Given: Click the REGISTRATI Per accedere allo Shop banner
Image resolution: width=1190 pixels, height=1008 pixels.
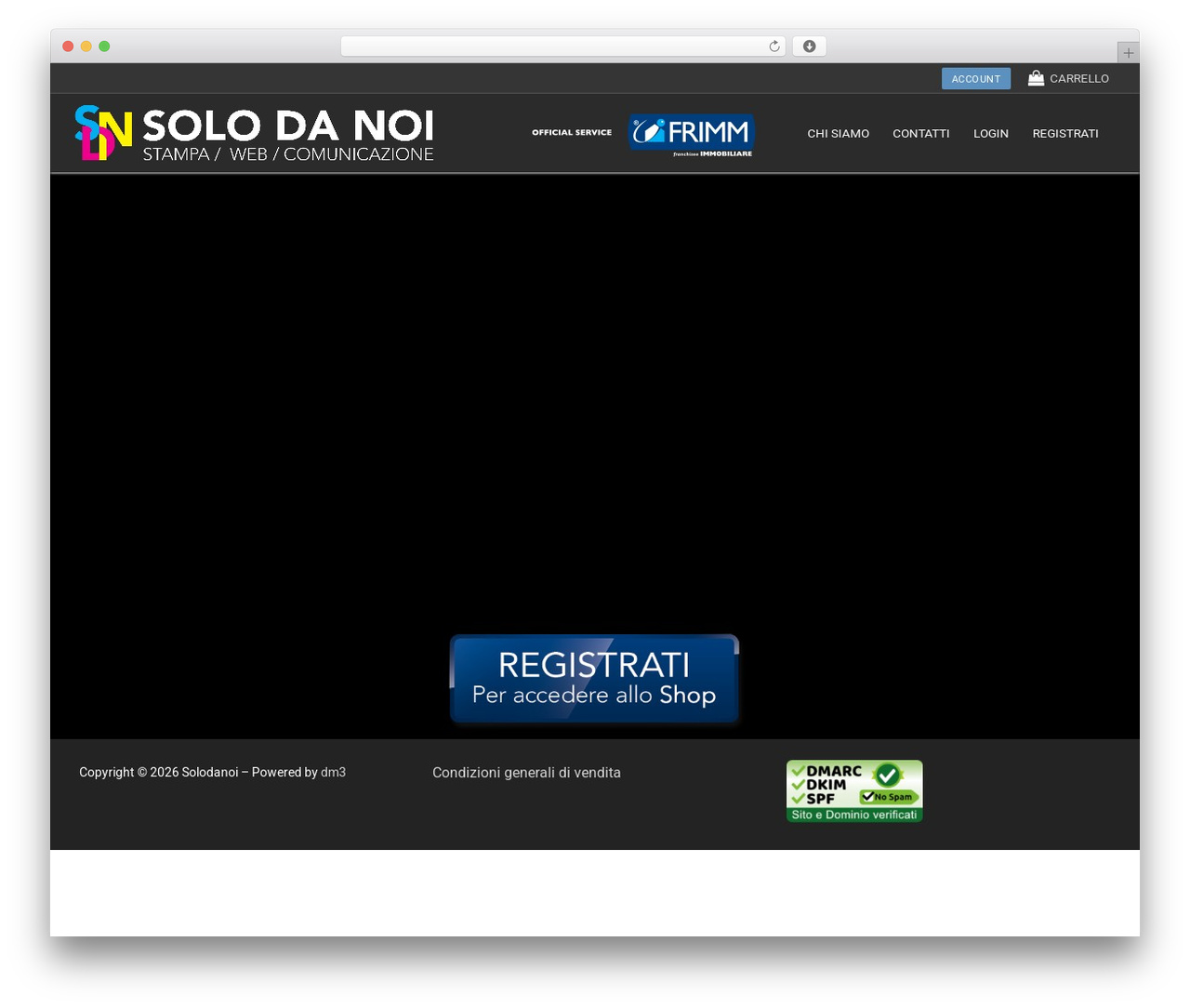Looking at the screenshot, I should [x=594, y=679].
